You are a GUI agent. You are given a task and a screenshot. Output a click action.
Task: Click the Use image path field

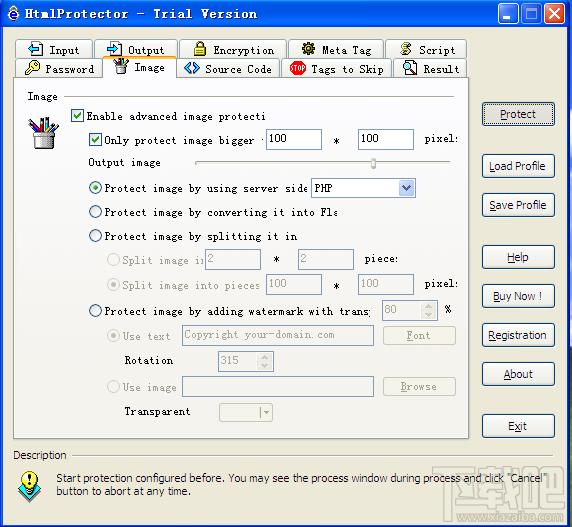278,387
